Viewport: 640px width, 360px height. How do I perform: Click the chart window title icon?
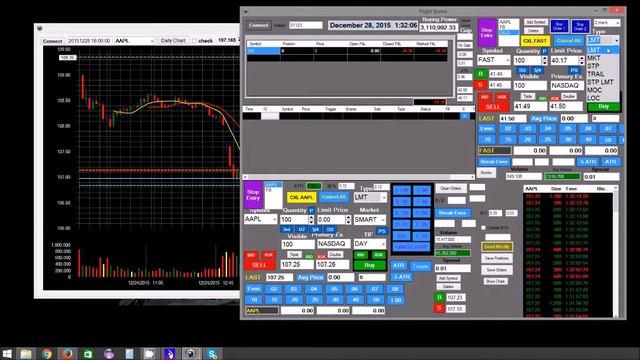40,28
